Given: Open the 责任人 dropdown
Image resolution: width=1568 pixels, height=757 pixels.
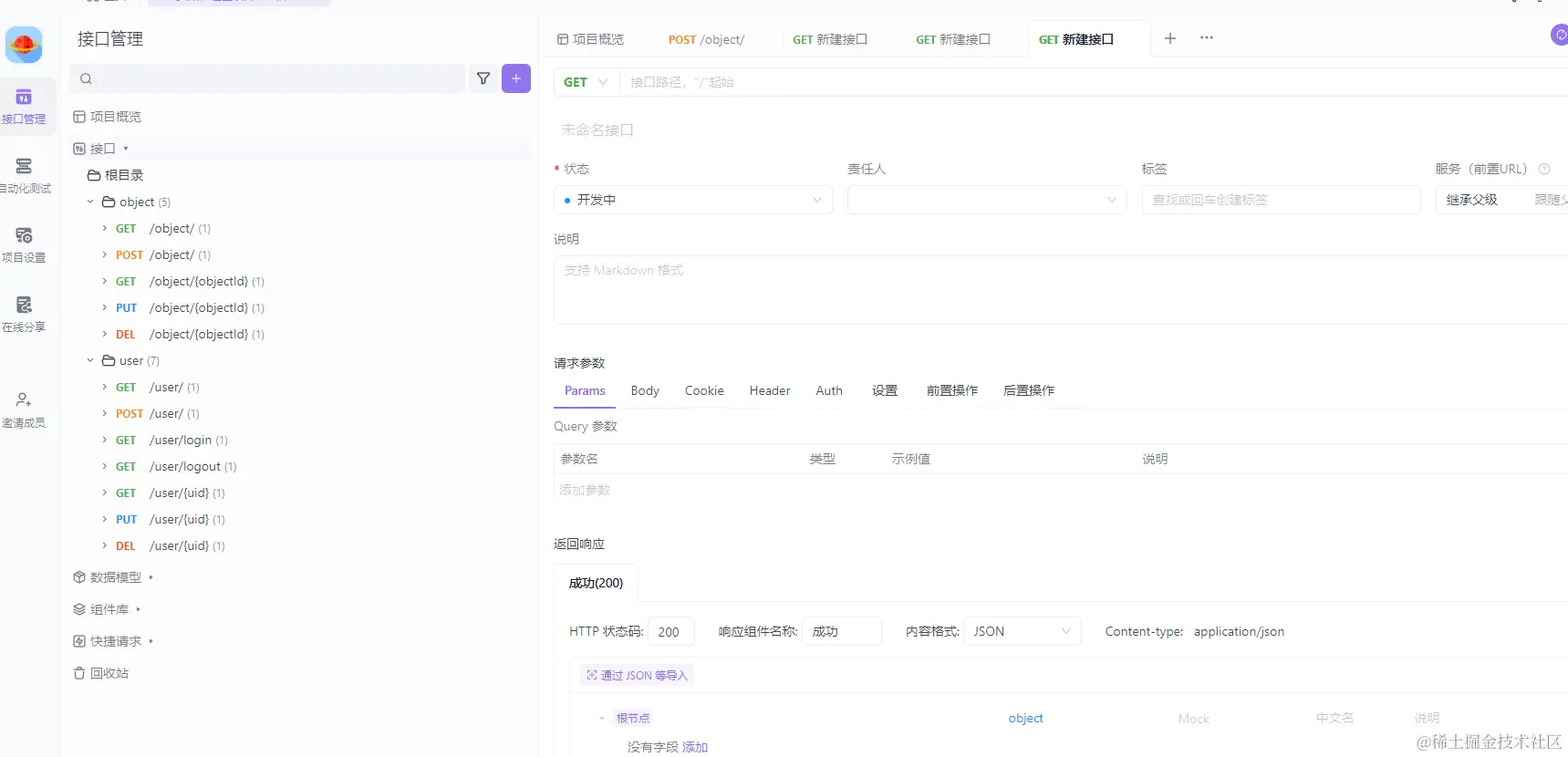Looking at the screenshot, I should [x=987, y=200].
